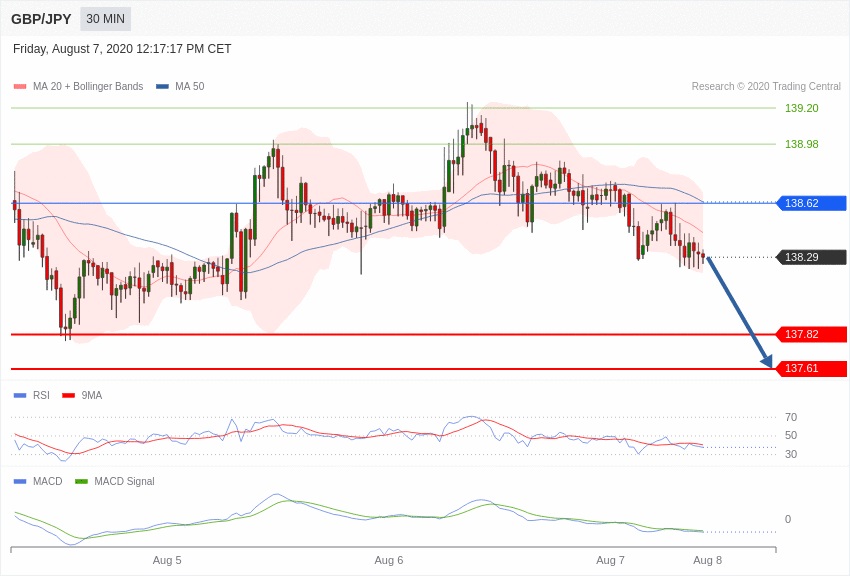Click the blue MACD legend swatch
The image size is (850, 576).
[20, 481]
